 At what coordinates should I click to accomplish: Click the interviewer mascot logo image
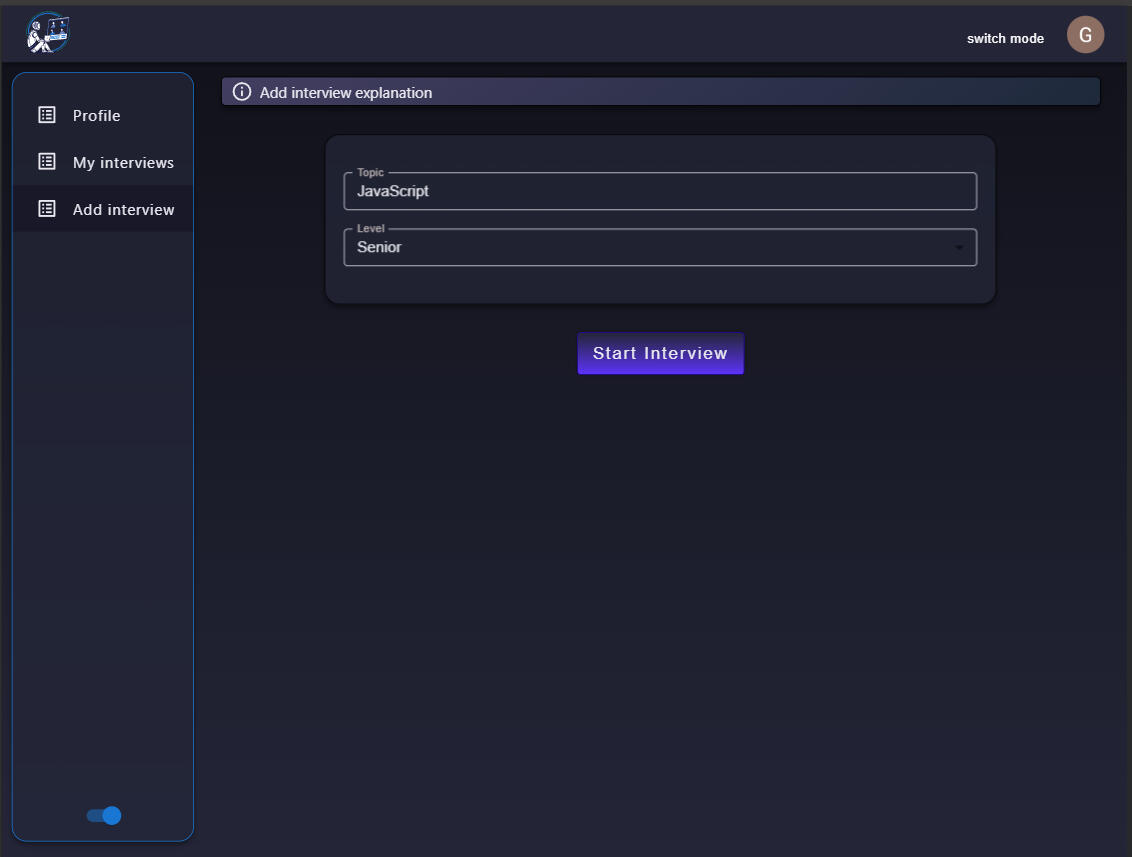pos(47,32)
